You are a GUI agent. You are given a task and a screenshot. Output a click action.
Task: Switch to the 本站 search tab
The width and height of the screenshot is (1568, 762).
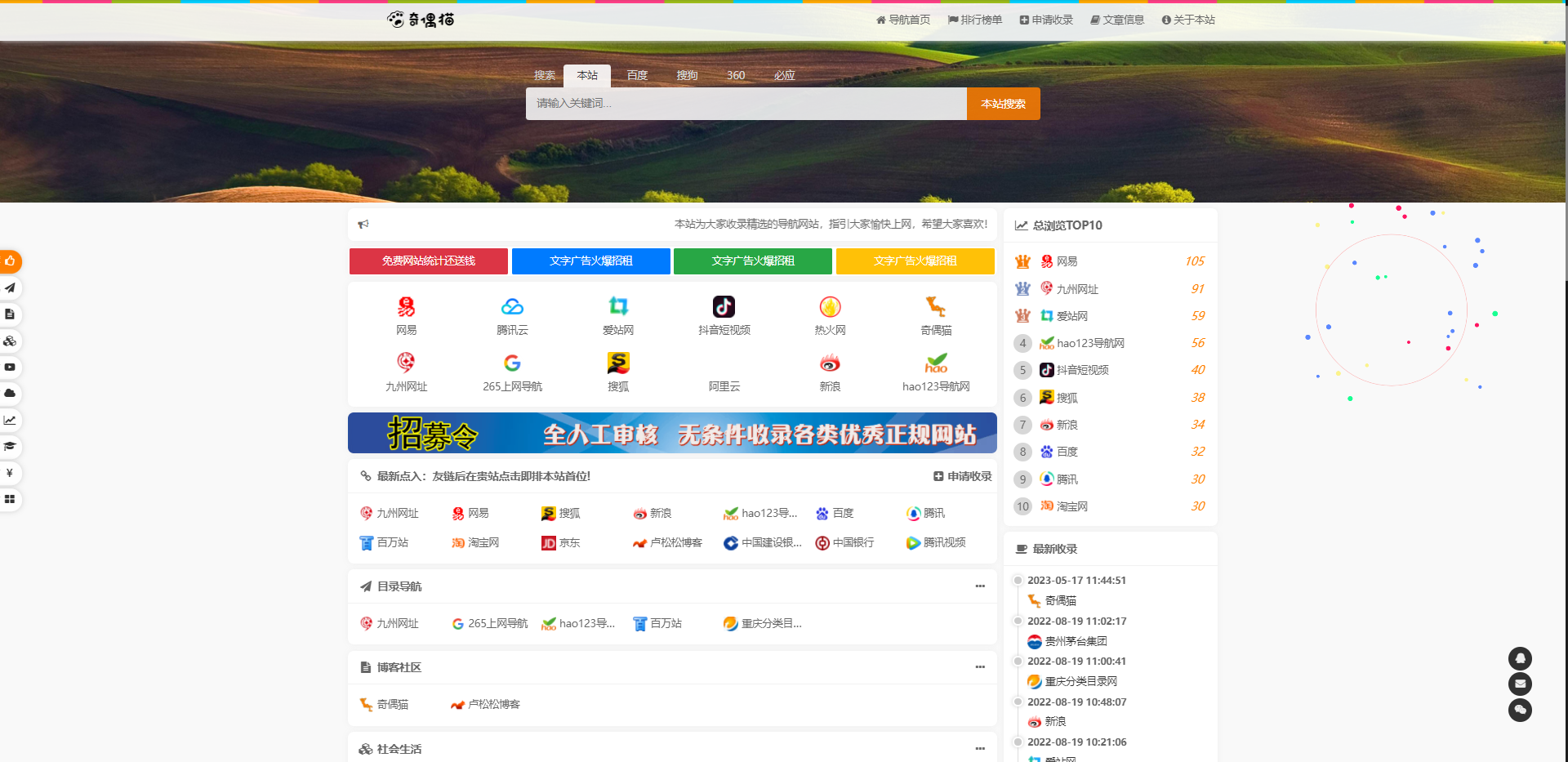587,75
